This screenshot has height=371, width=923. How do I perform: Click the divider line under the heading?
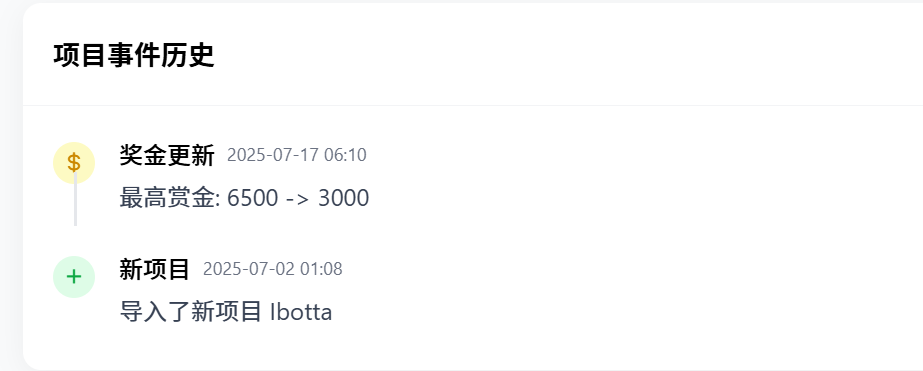point(473,105)
